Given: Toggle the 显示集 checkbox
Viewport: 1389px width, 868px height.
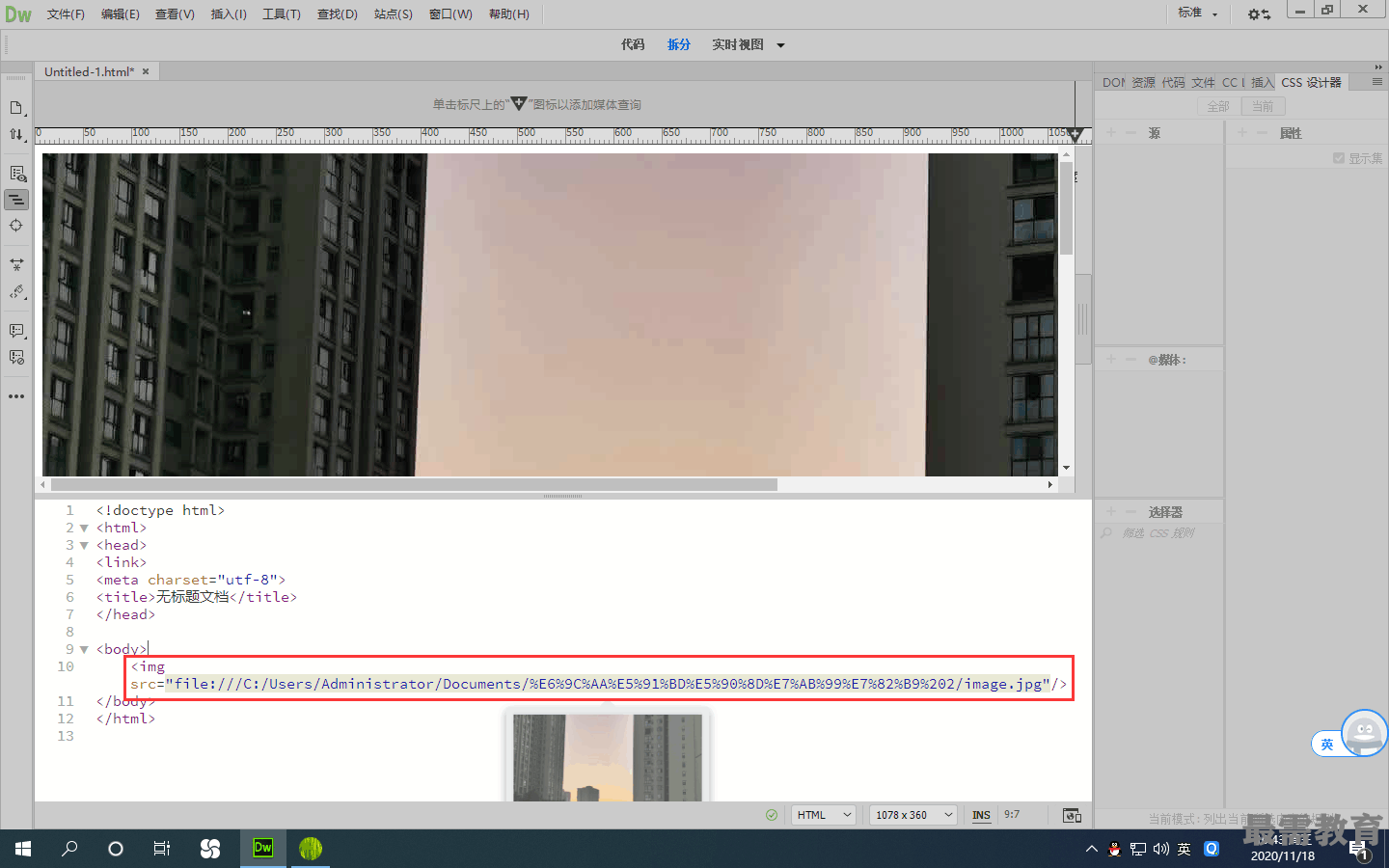Looking at the screenshot, I should coord(1339,158).
